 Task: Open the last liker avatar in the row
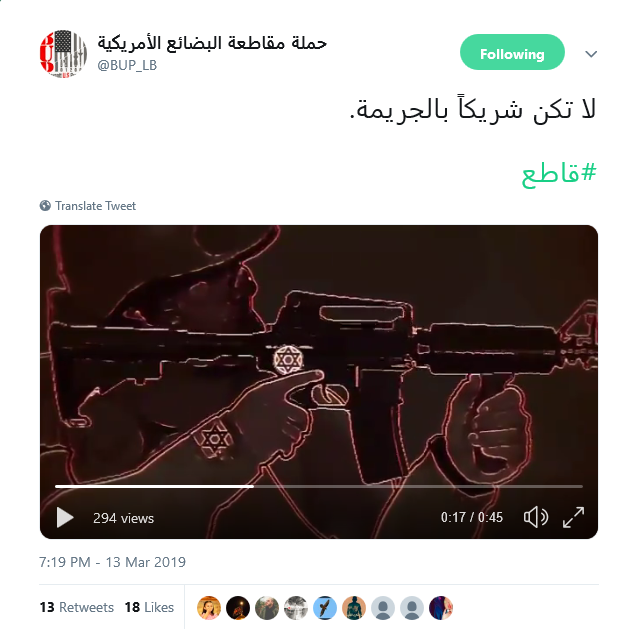[x=441, y=608]
